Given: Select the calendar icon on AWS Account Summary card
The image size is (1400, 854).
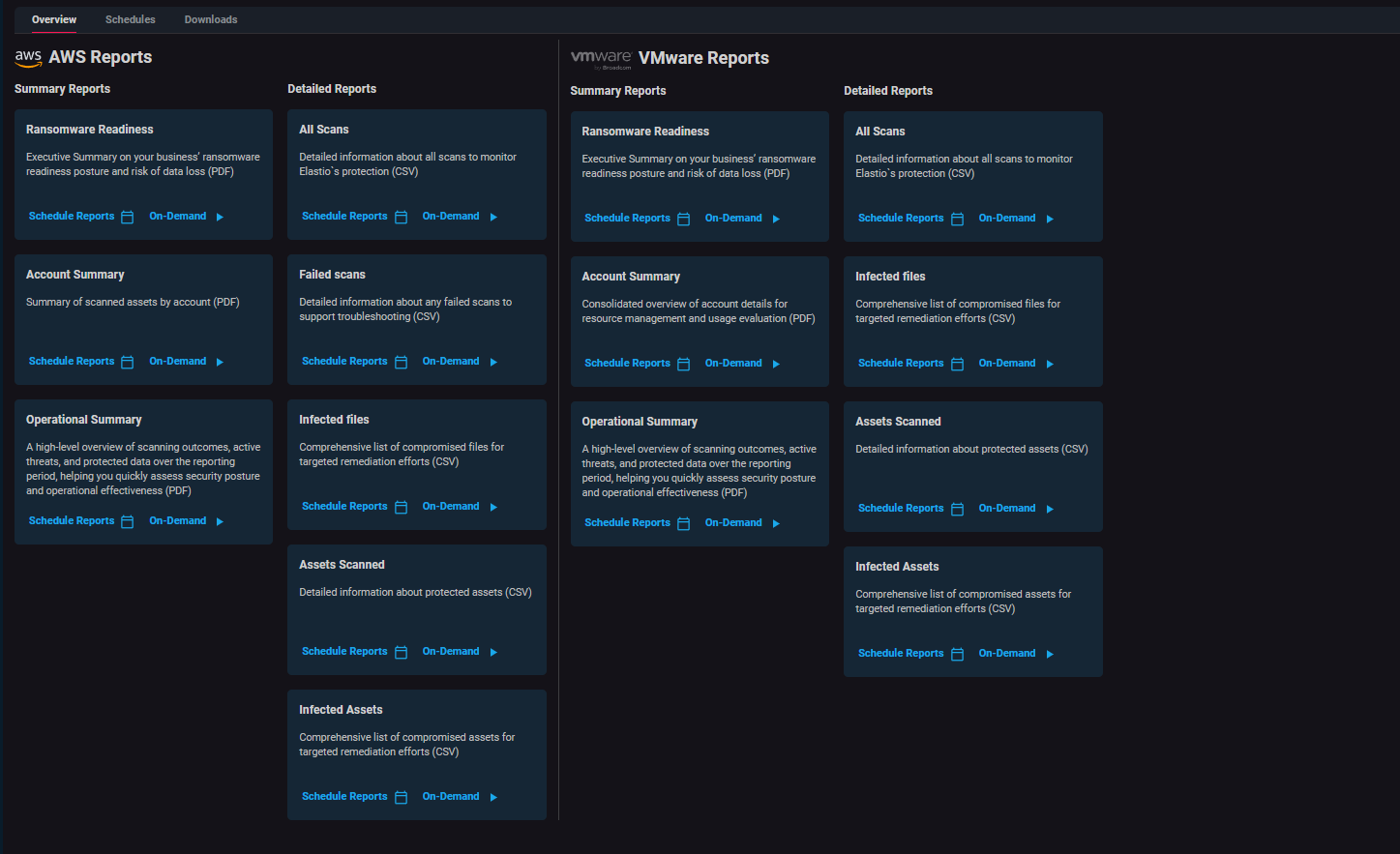Looking at the screenshot, I should [x=126, y=361].
